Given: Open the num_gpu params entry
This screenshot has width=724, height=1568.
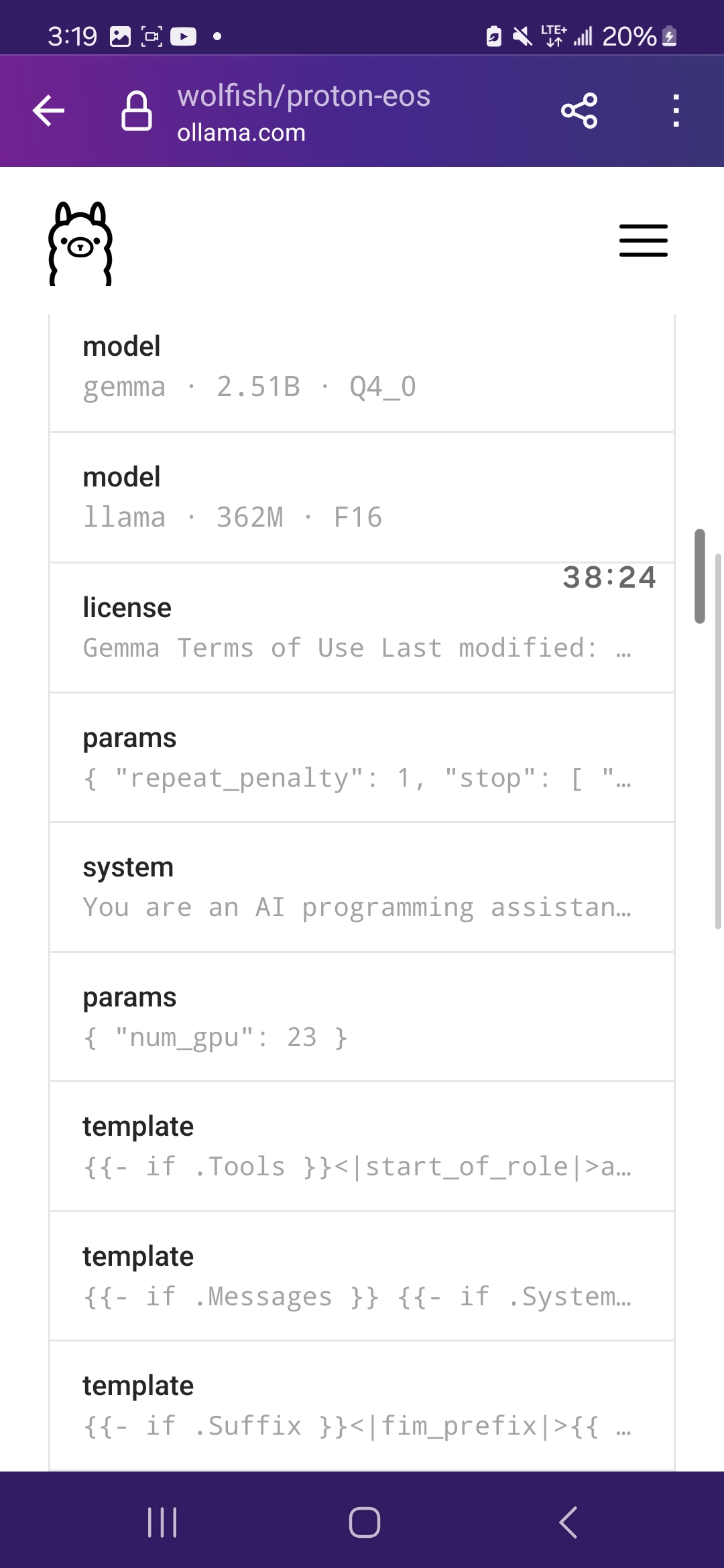Looking at the screenshot, I should click(x=362, y=1017).
